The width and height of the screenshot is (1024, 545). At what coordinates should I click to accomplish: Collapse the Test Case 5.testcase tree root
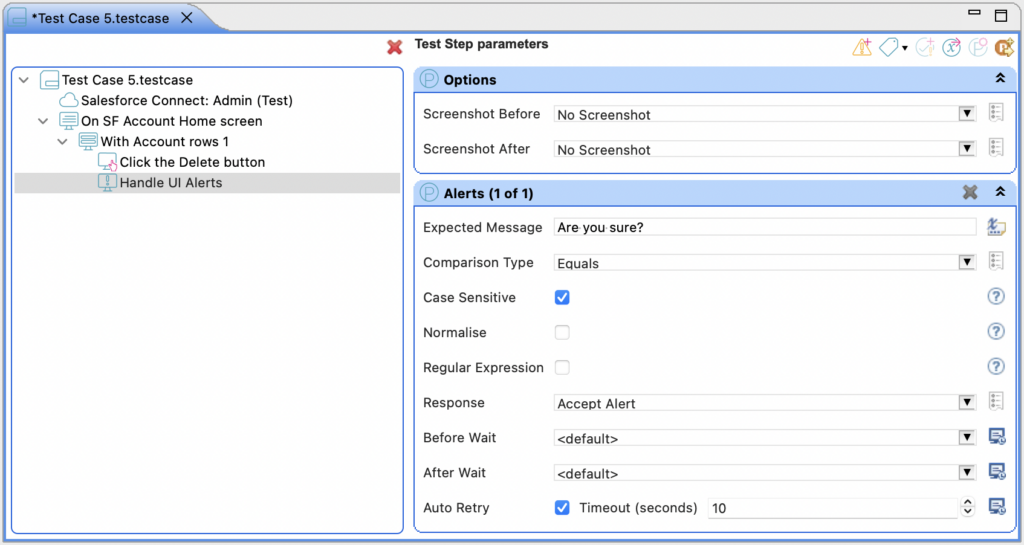24,80
